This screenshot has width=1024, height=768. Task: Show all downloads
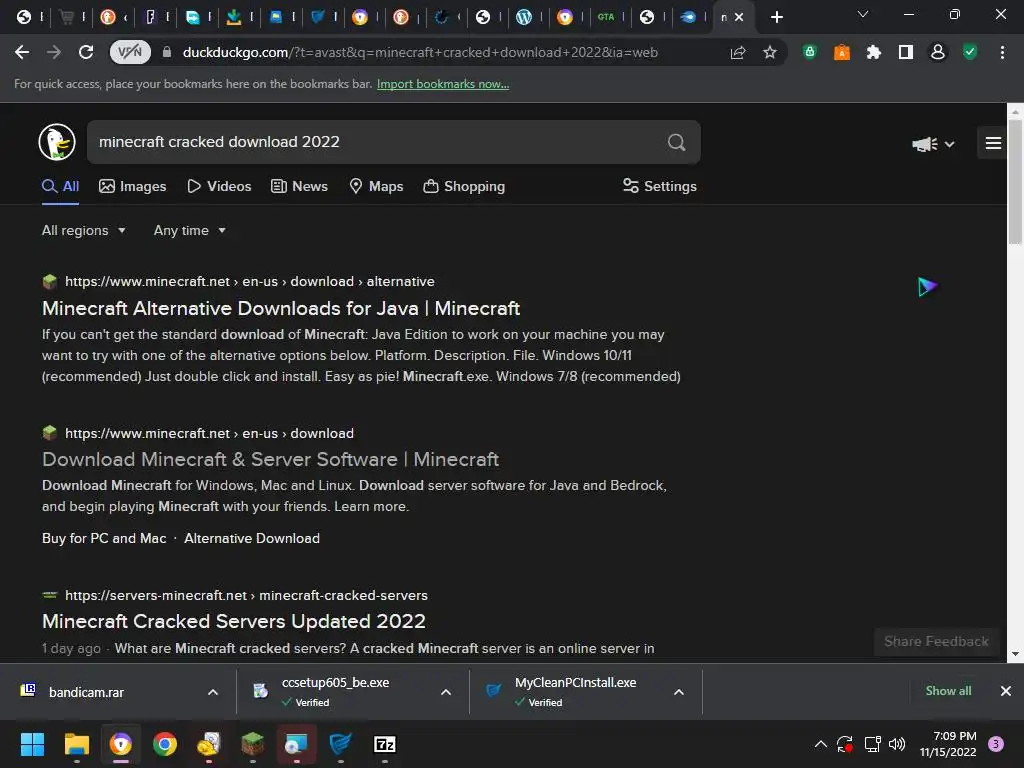(948, 691)
